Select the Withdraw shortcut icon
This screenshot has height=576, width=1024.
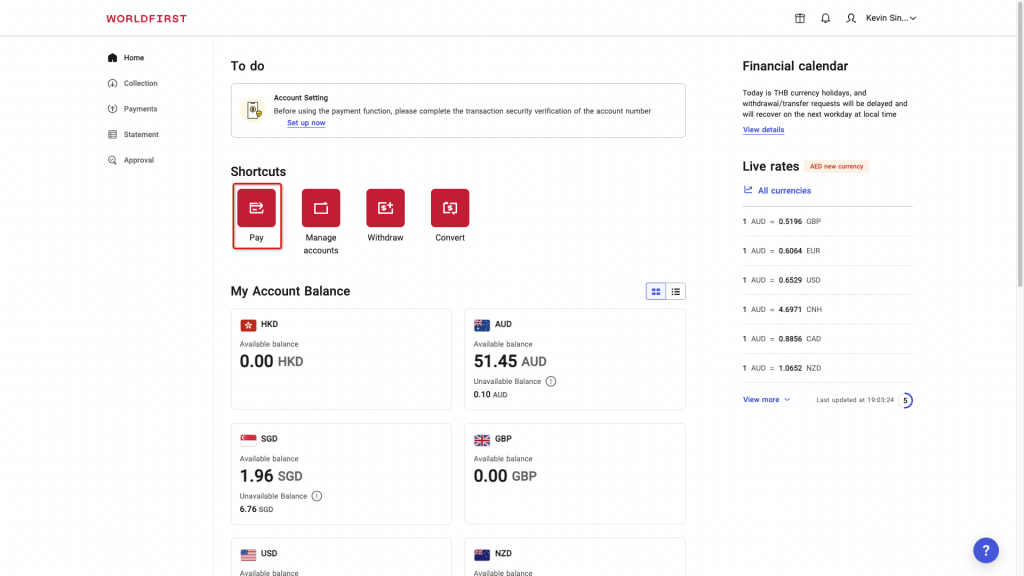click(385, 207)
